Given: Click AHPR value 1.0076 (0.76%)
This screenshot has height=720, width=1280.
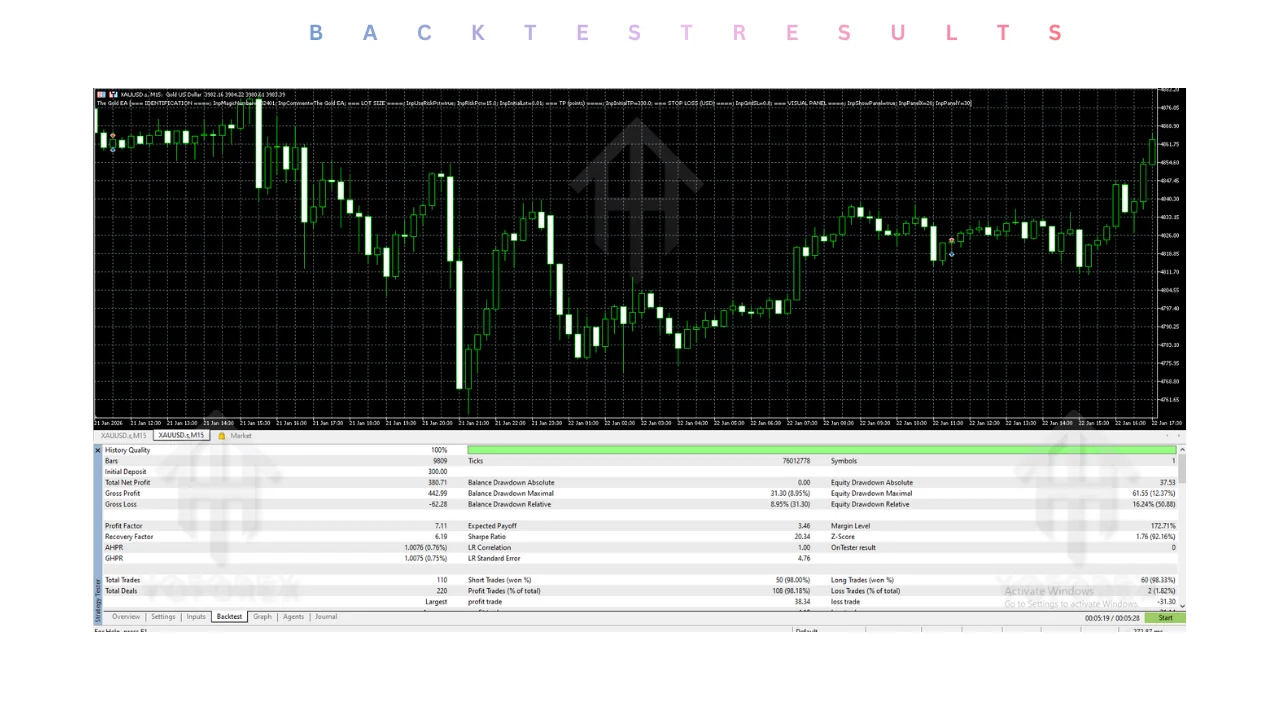Looking at the screenshot, I should pyautogui.click(x=426, y=548).
